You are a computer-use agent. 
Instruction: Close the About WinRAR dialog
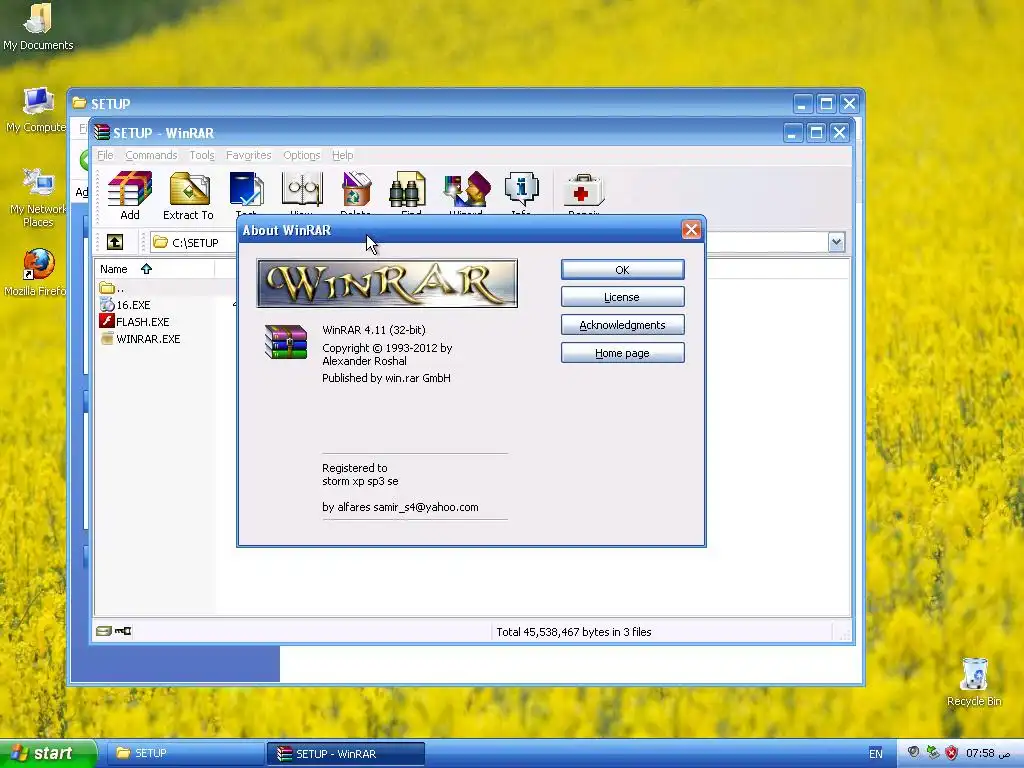[691, 230]
